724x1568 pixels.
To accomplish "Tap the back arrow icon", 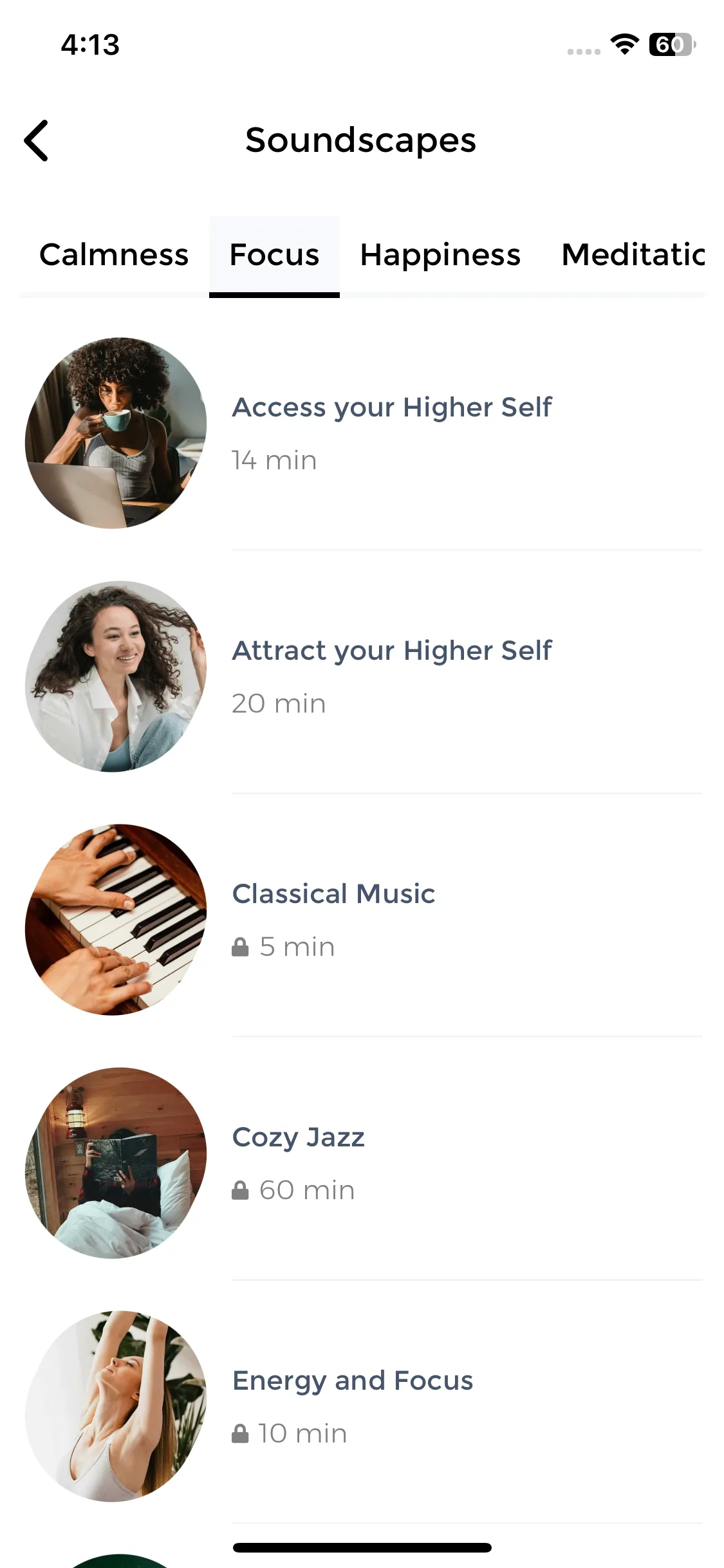I will 37,140.
